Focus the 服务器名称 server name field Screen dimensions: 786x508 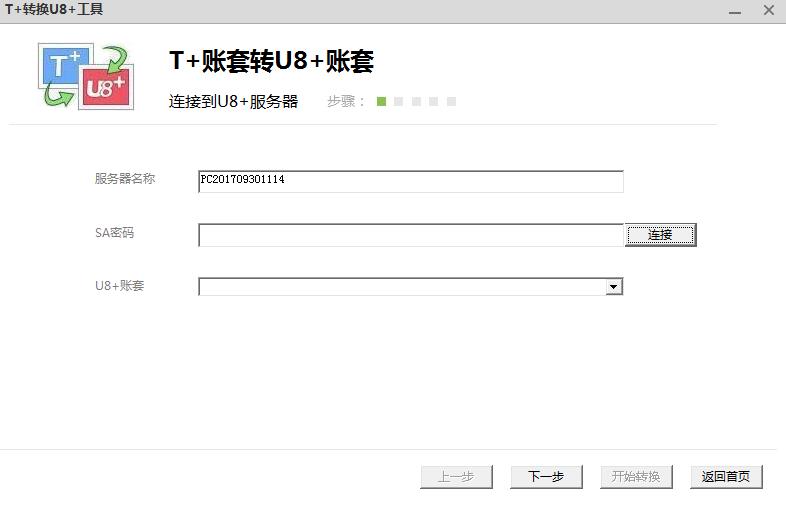(x=411, y=182)
